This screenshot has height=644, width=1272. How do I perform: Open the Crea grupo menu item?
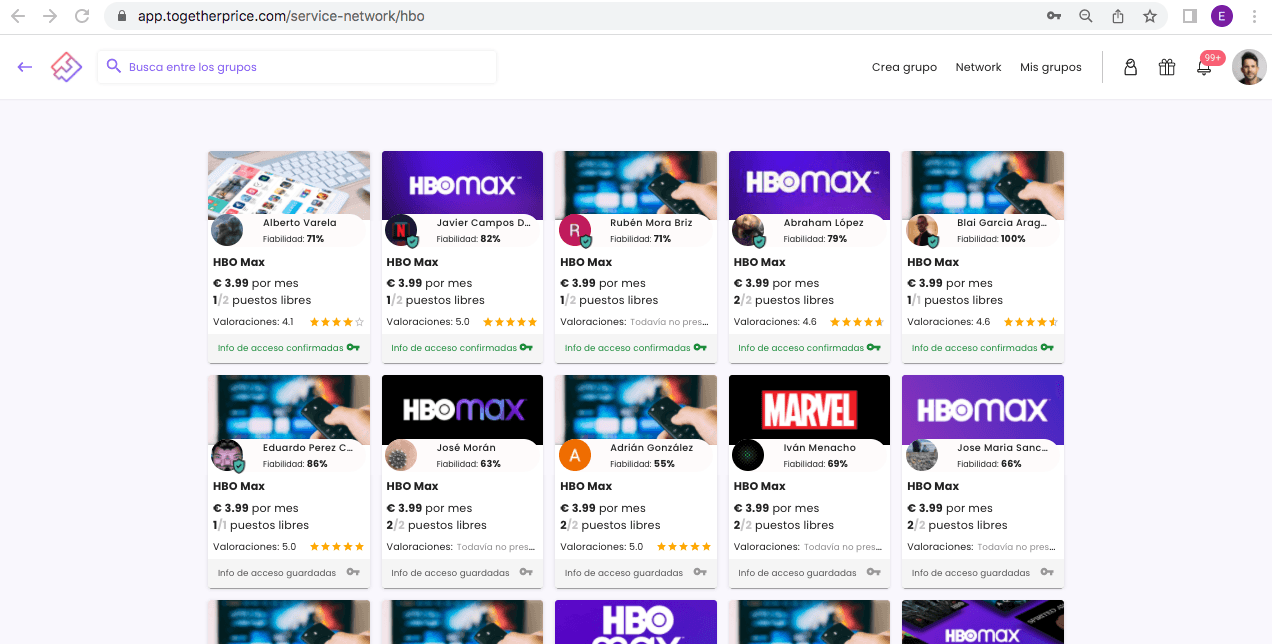pos(904,67)
